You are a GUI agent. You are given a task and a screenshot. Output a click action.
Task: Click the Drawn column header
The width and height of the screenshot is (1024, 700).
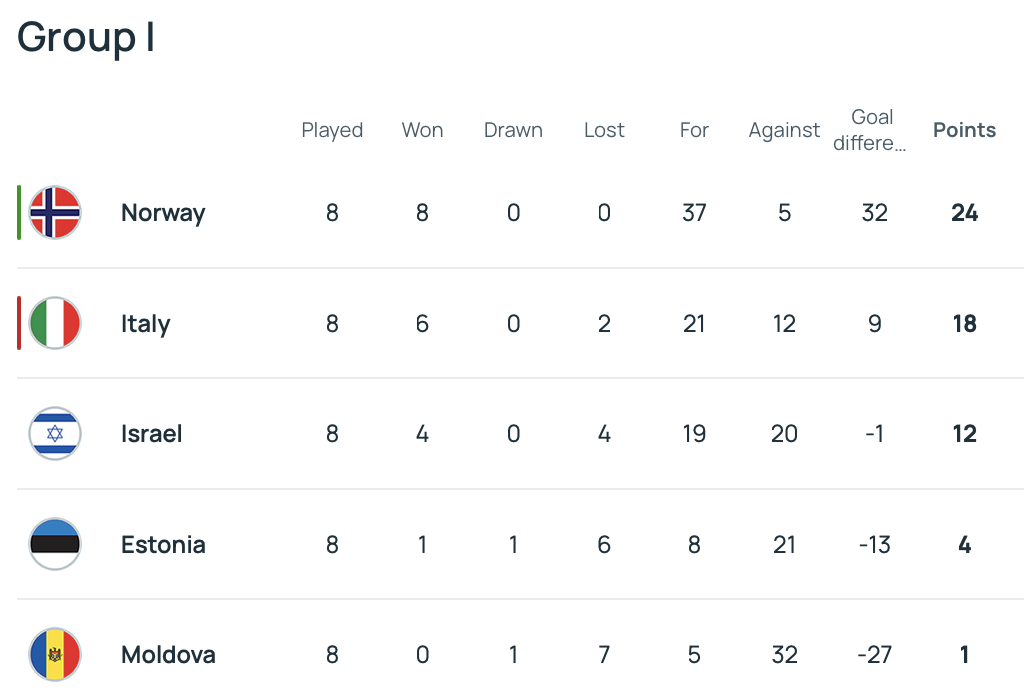tap(513, 130)
